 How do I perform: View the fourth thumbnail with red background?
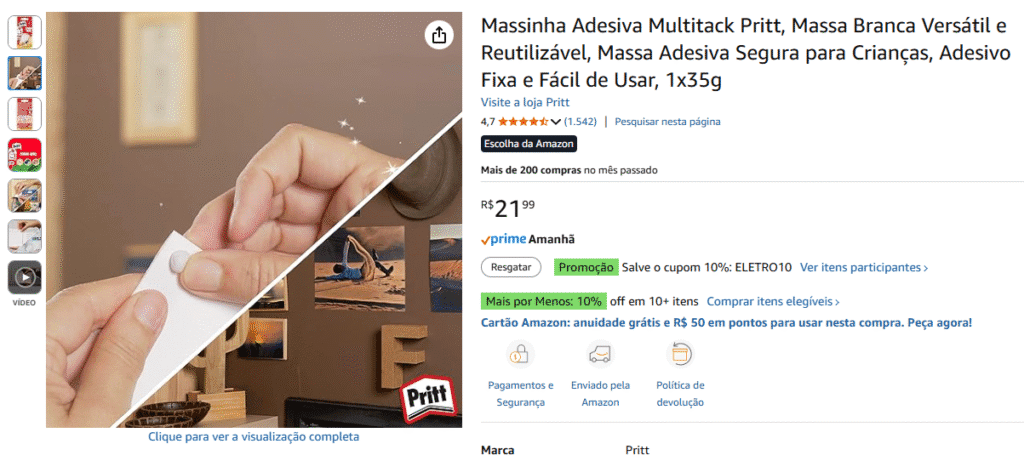point(25,155)
